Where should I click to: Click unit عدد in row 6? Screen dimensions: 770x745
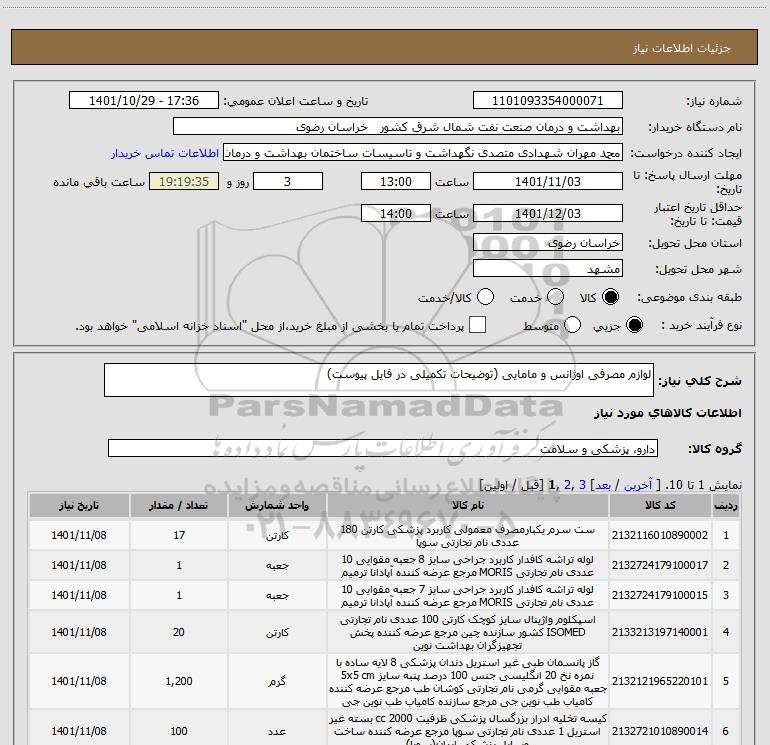(277, 731)
